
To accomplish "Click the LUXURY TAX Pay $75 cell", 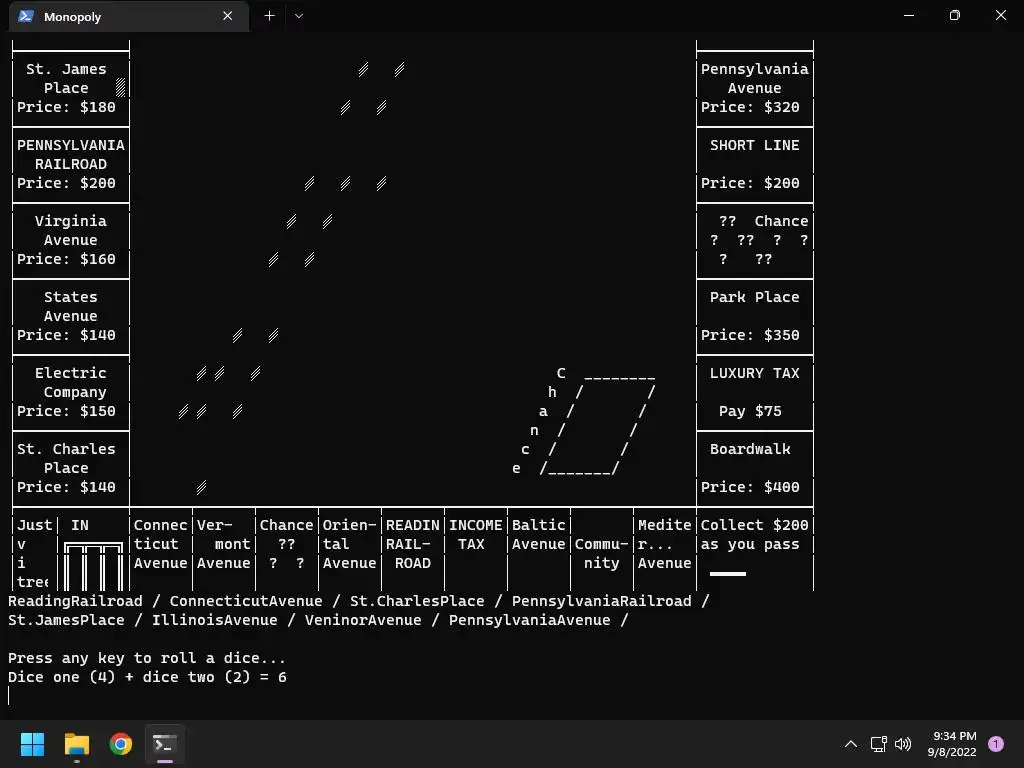I will 755,392.
